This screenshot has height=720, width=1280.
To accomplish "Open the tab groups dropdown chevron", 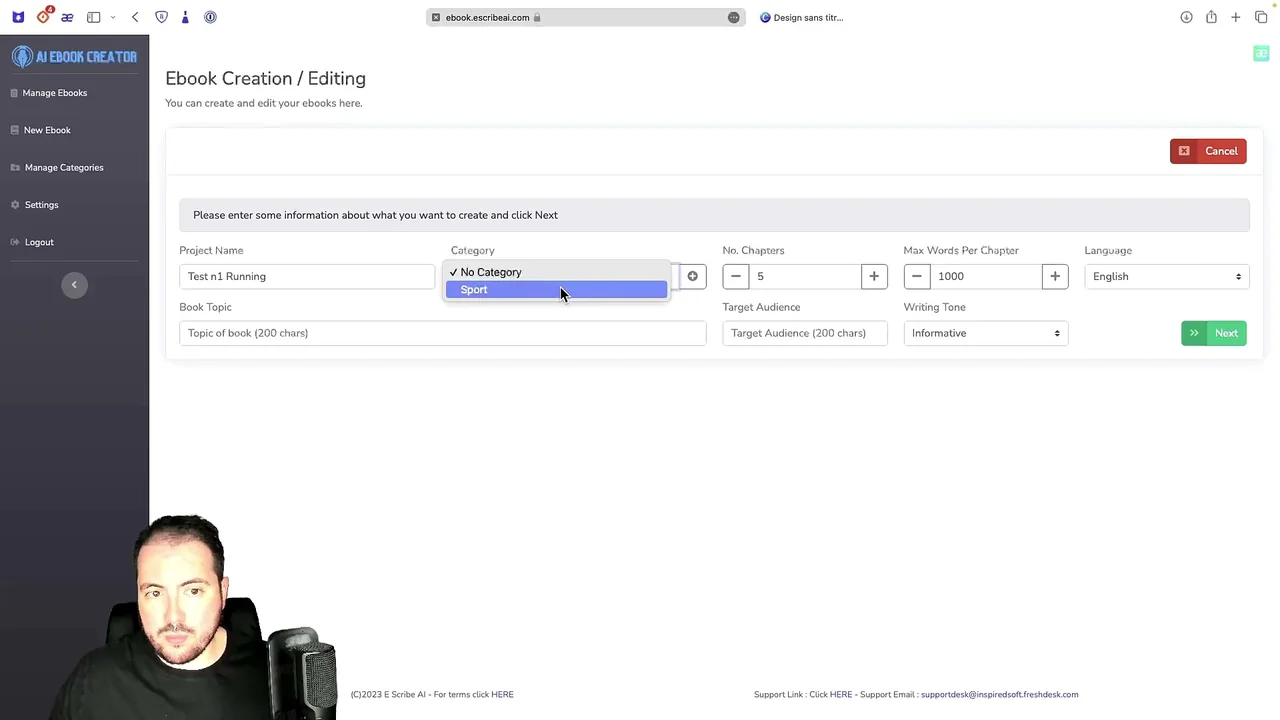I will tap(112, 17).
